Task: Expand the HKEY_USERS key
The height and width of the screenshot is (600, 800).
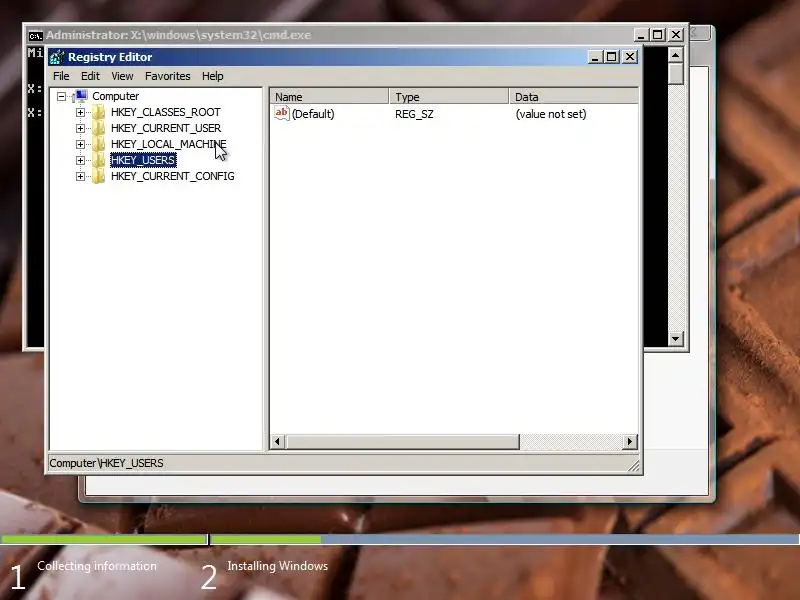Action: point(80,160)
